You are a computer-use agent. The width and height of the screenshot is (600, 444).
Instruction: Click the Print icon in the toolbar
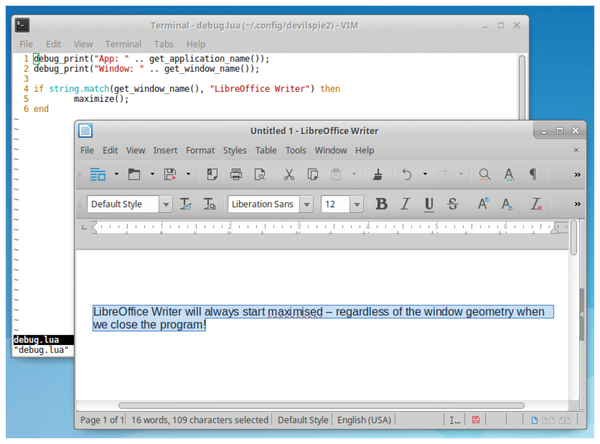[x=236, y=175]
